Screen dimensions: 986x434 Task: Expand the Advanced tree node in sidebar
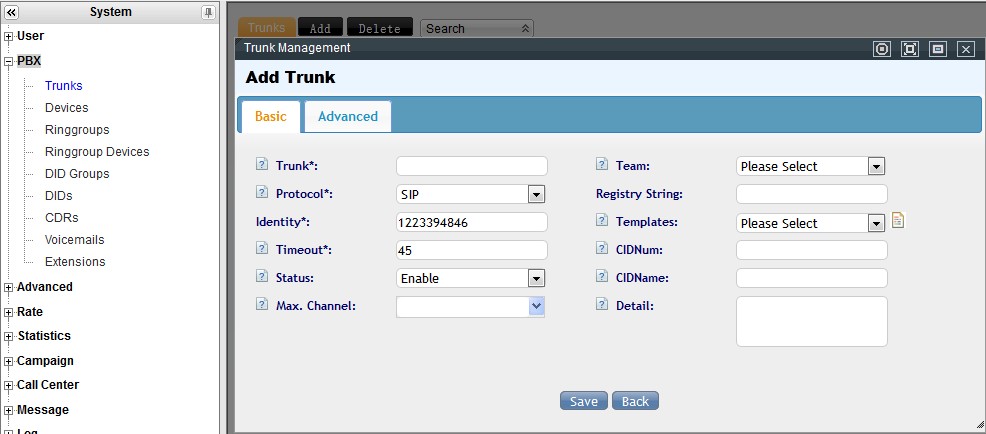coord(9,287)
